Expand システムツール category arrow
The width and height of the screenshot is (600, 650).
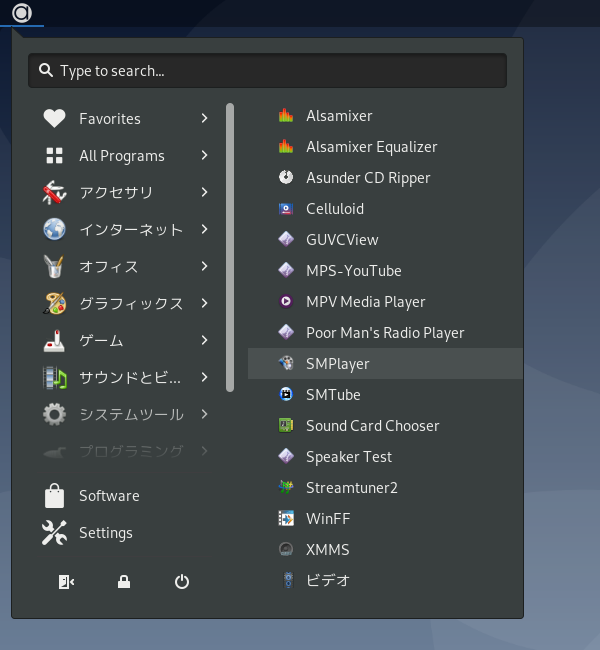tap(204, 414)
